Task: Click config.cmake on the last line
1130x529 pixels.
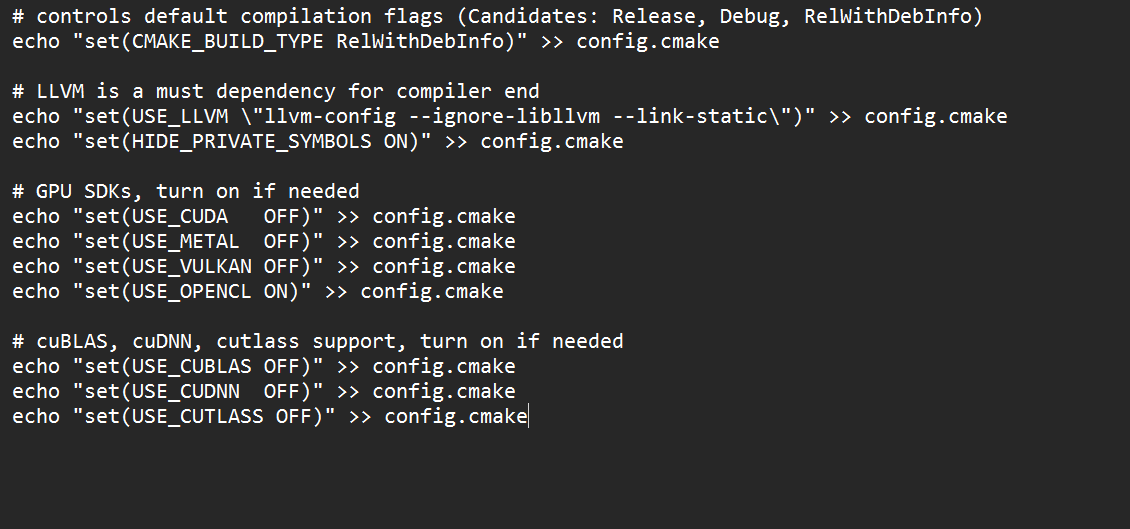Action: [x=455, y=417]
